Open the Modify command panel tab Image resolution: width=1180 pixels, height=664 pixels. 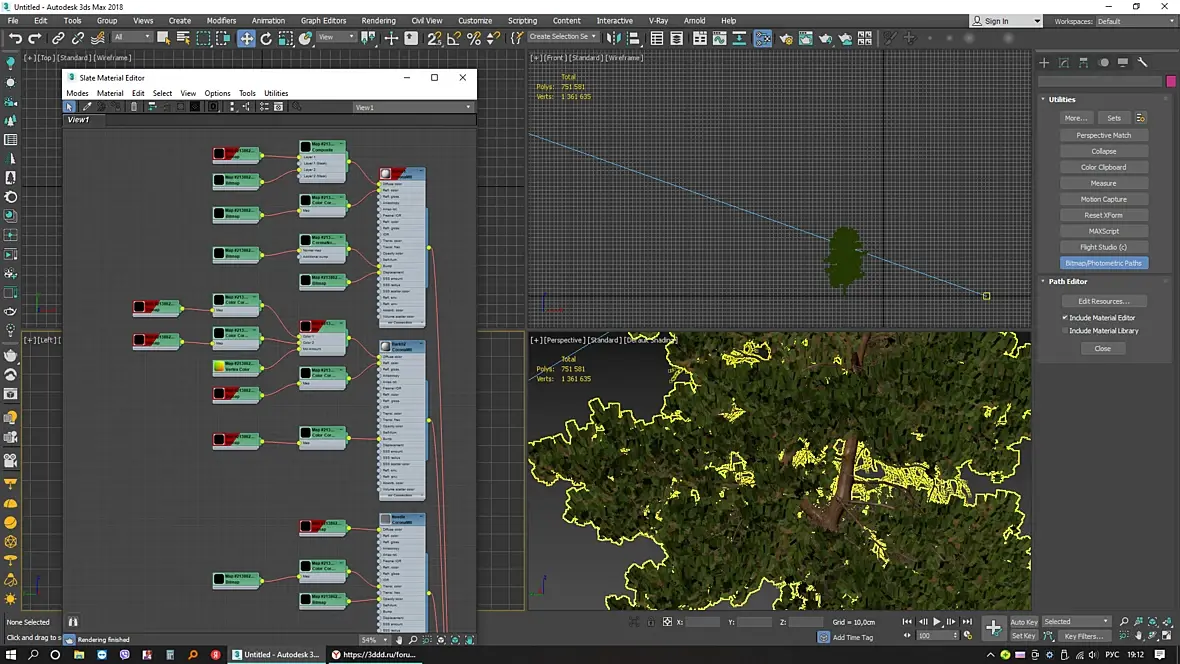[x=1063, y=63]
